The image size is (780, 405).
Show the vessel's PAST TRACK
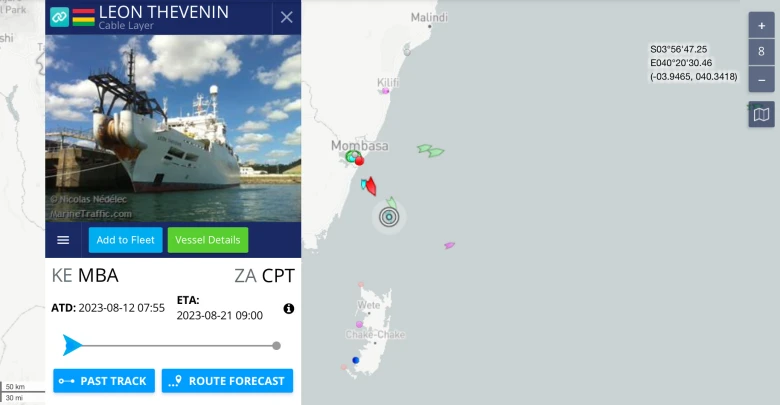coord(104,381)
